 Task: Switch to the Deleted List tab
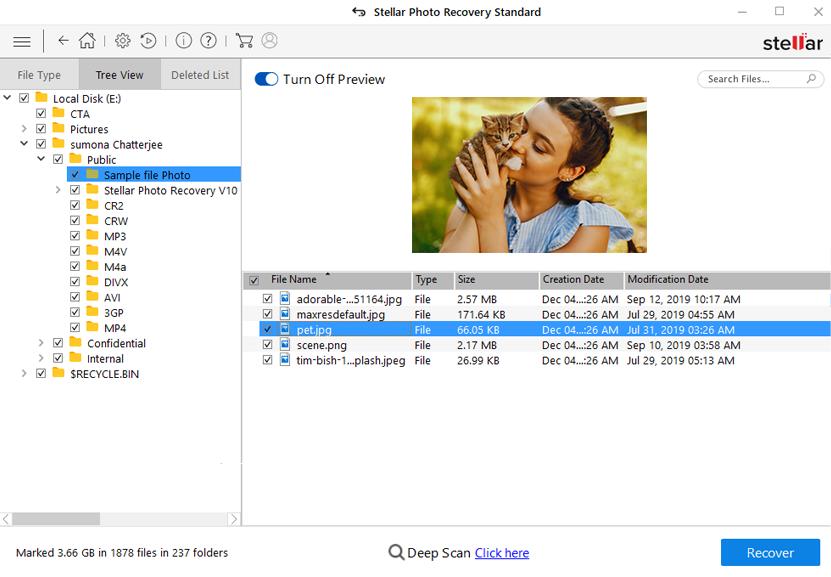point(200,75)
